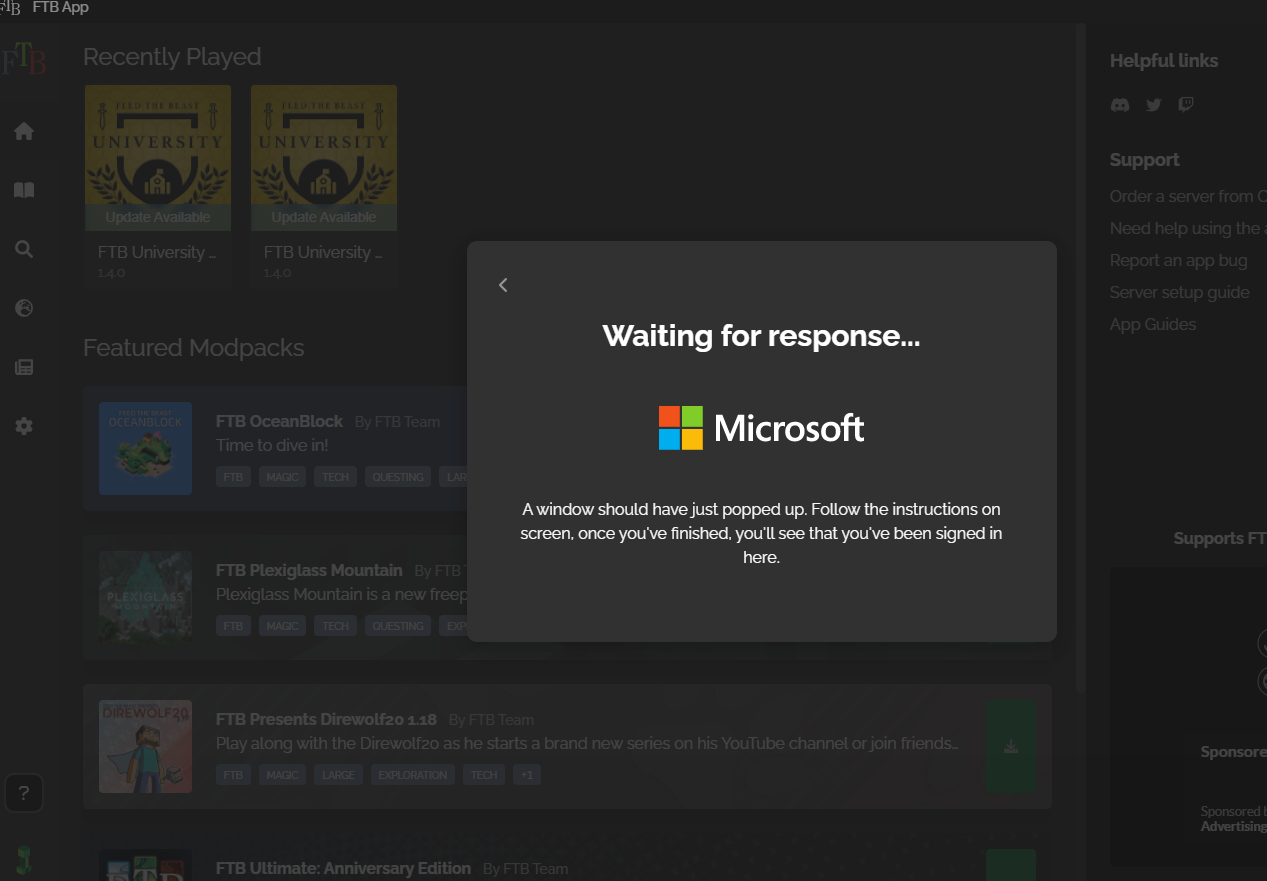The width and height of the screenshot is (1267, 881).
Task: Click the Recently Played heading
Action: 172,57
